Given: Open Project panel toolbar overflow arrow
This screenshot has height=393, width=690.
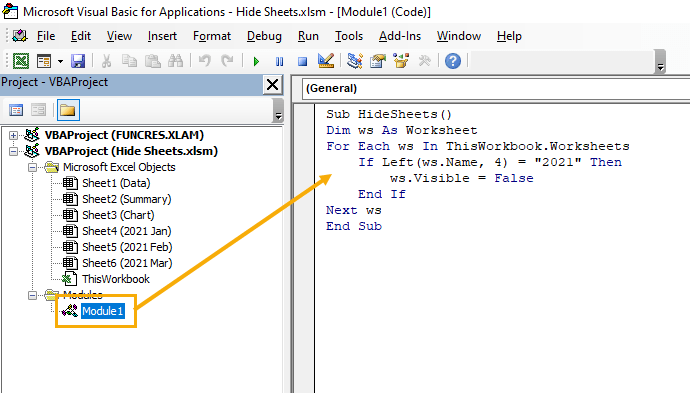Looking at the screenshot, I should tap(278, 110).
